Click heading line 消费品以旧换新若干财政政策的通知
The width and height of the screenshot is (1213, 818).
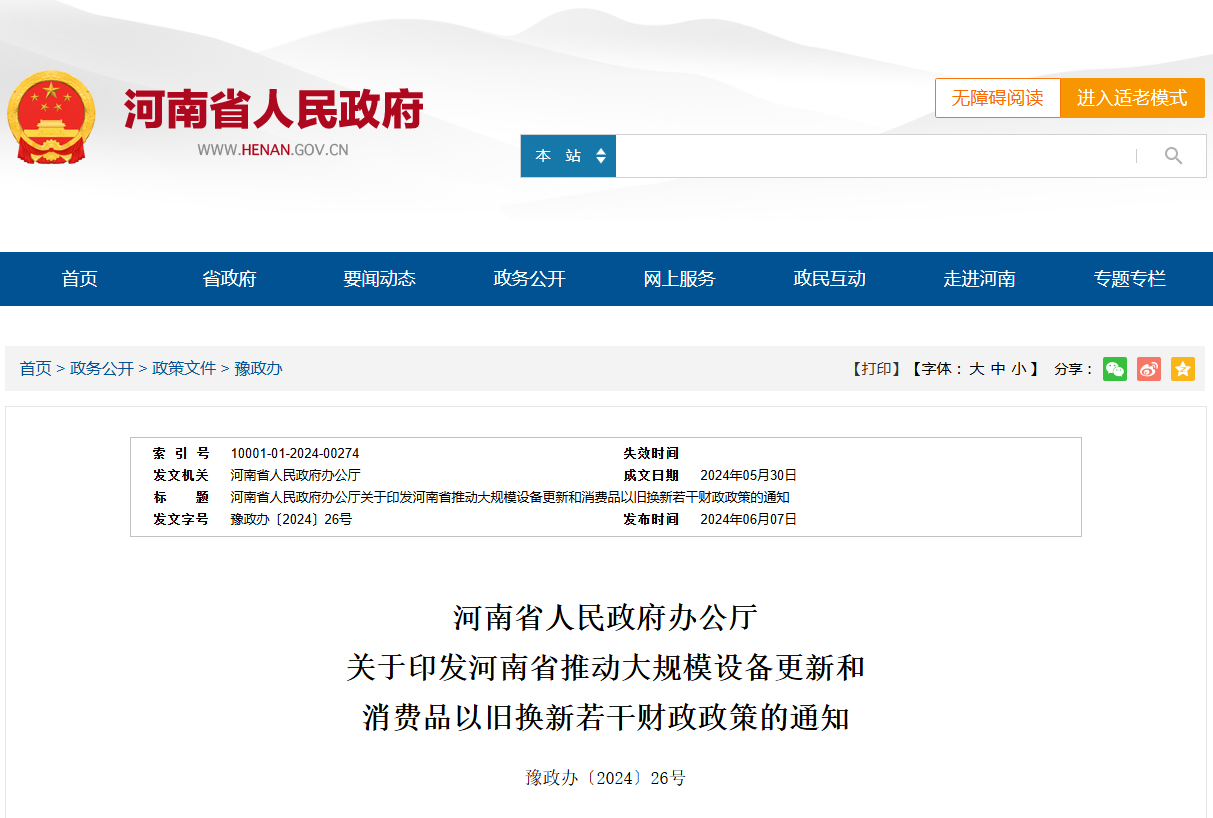pyautogui.click(x=606, y=718)
